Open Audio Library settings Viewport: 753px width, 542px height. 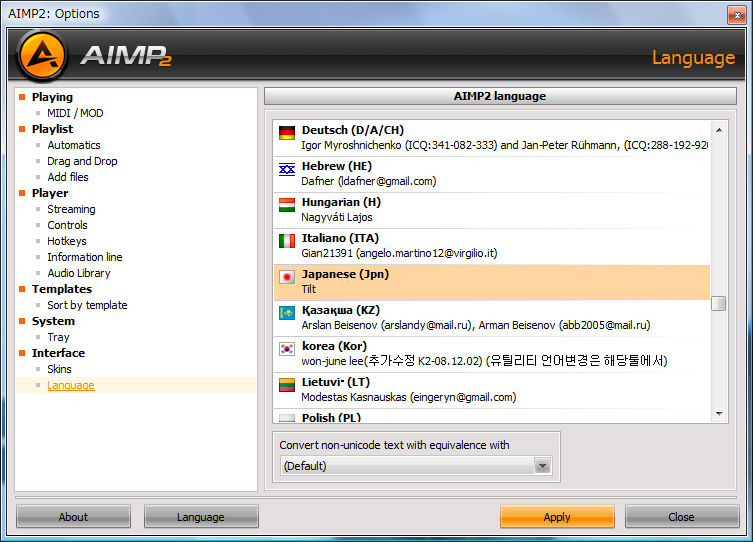coord(79,273)
